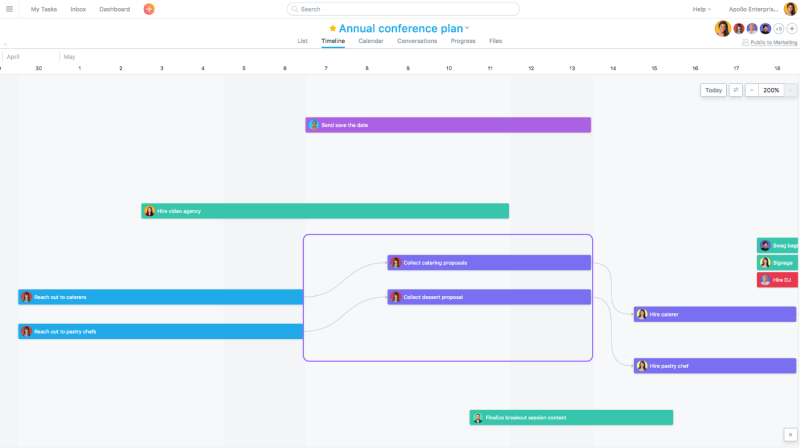Open the Hire pastry chef task
This screenshot has width=800, height=448.
715,366
